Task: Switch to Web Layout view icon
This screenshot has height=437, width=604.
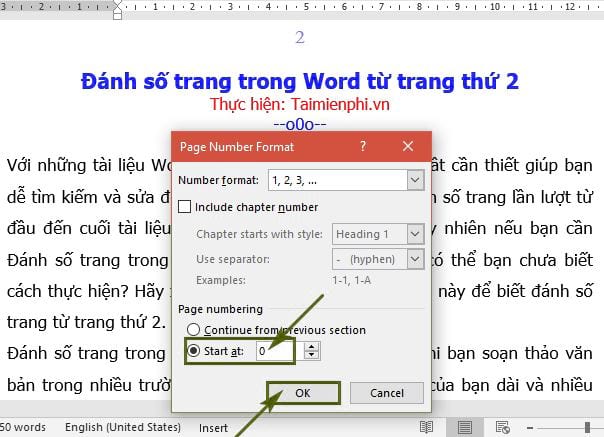Action: pyautogui.click(x=503, y=427)
